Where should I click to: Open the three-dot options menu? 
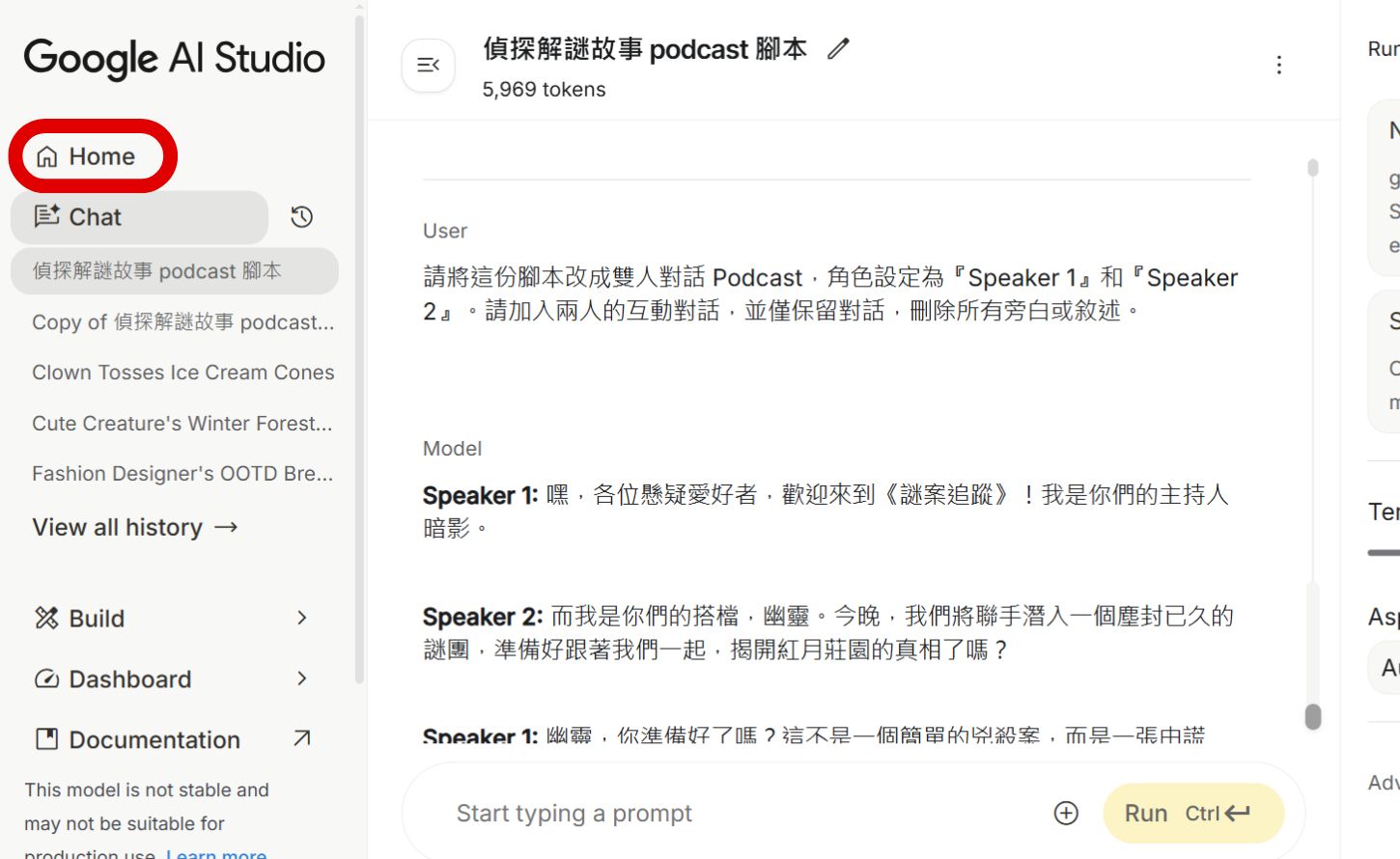[x=1278, y=65]
